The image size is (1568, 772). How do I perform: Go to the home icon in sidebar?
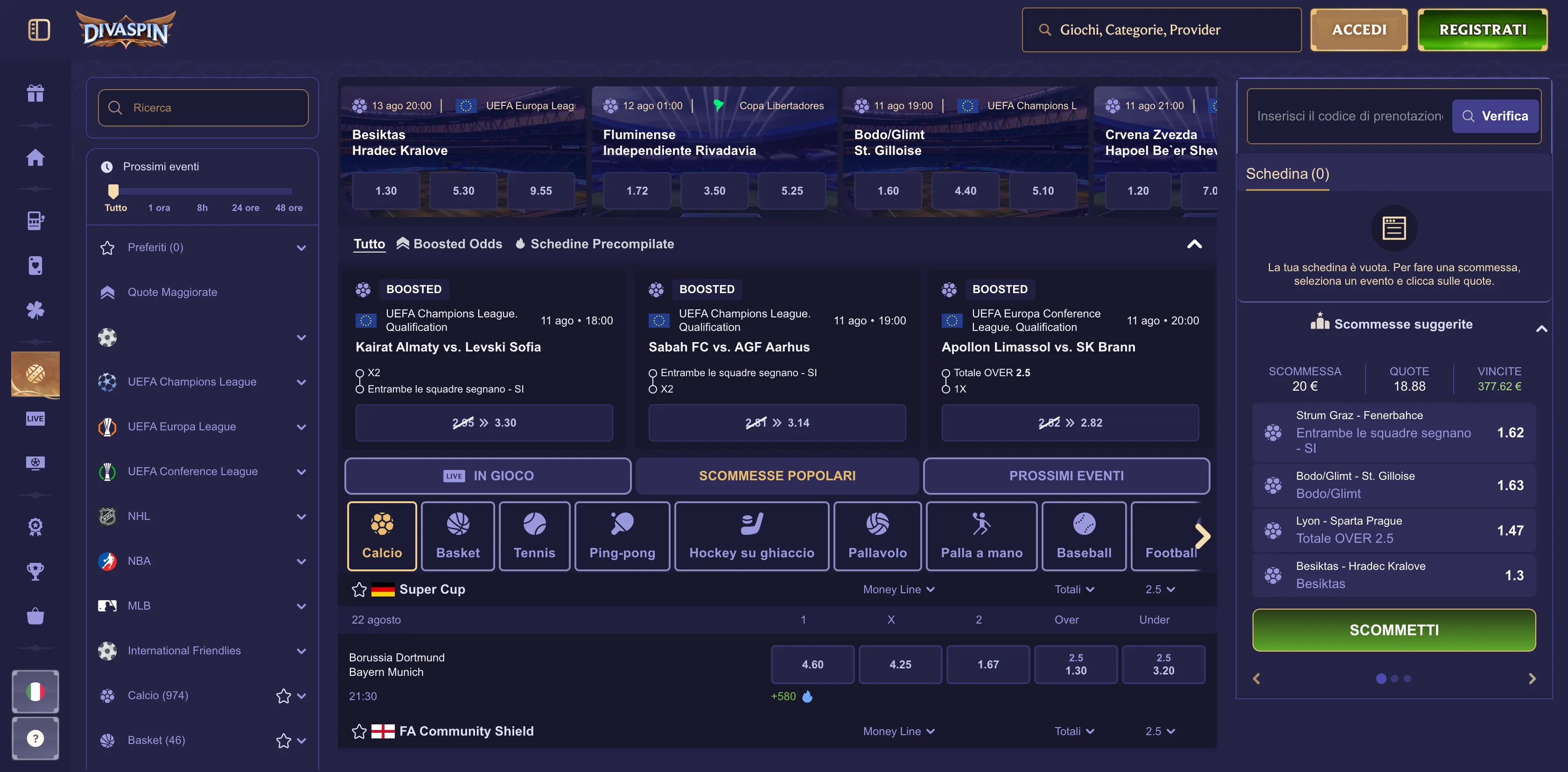(35, 158)
